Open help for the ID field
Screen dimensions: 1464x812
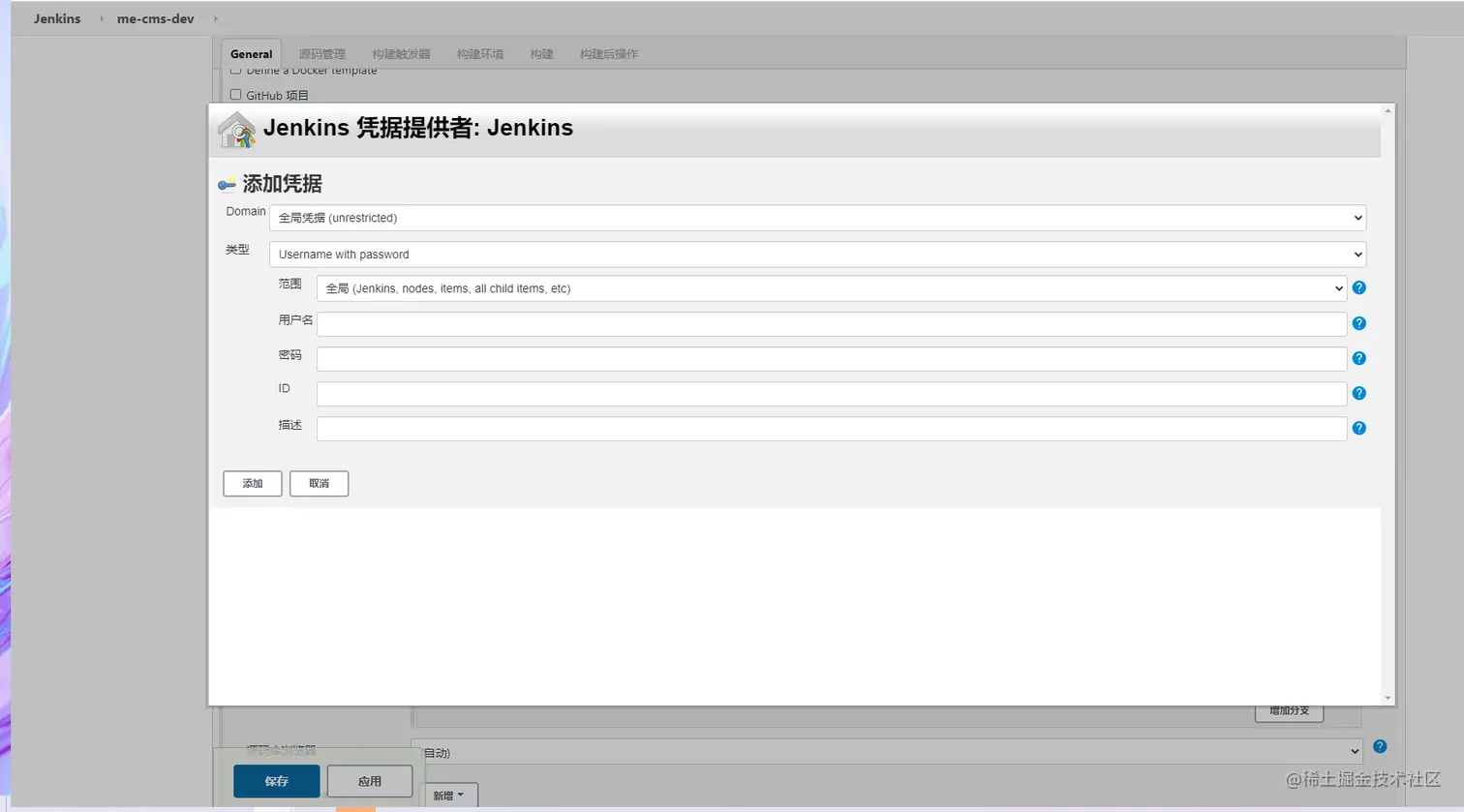pos(1358,393)
